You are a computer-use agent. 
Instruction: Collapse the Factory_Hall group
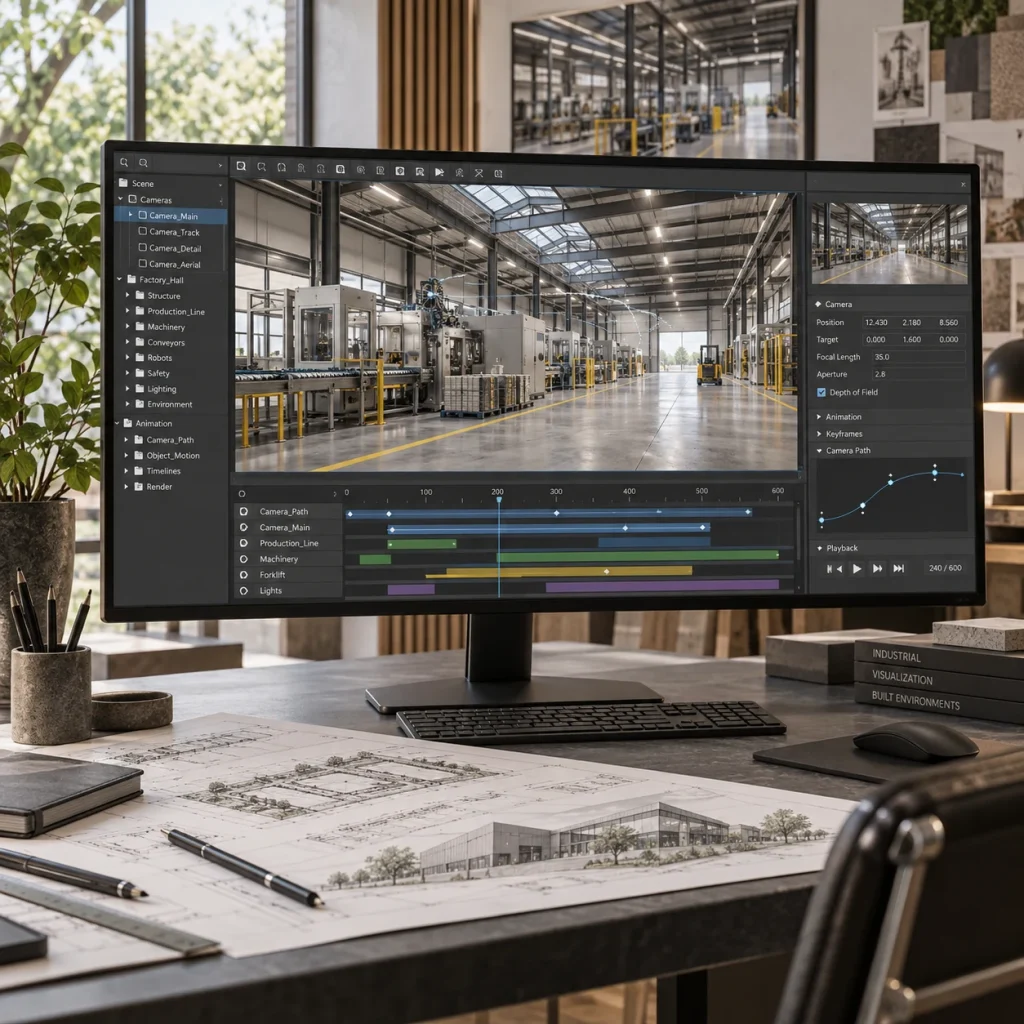pyautogui.click(x=120, y=279)
